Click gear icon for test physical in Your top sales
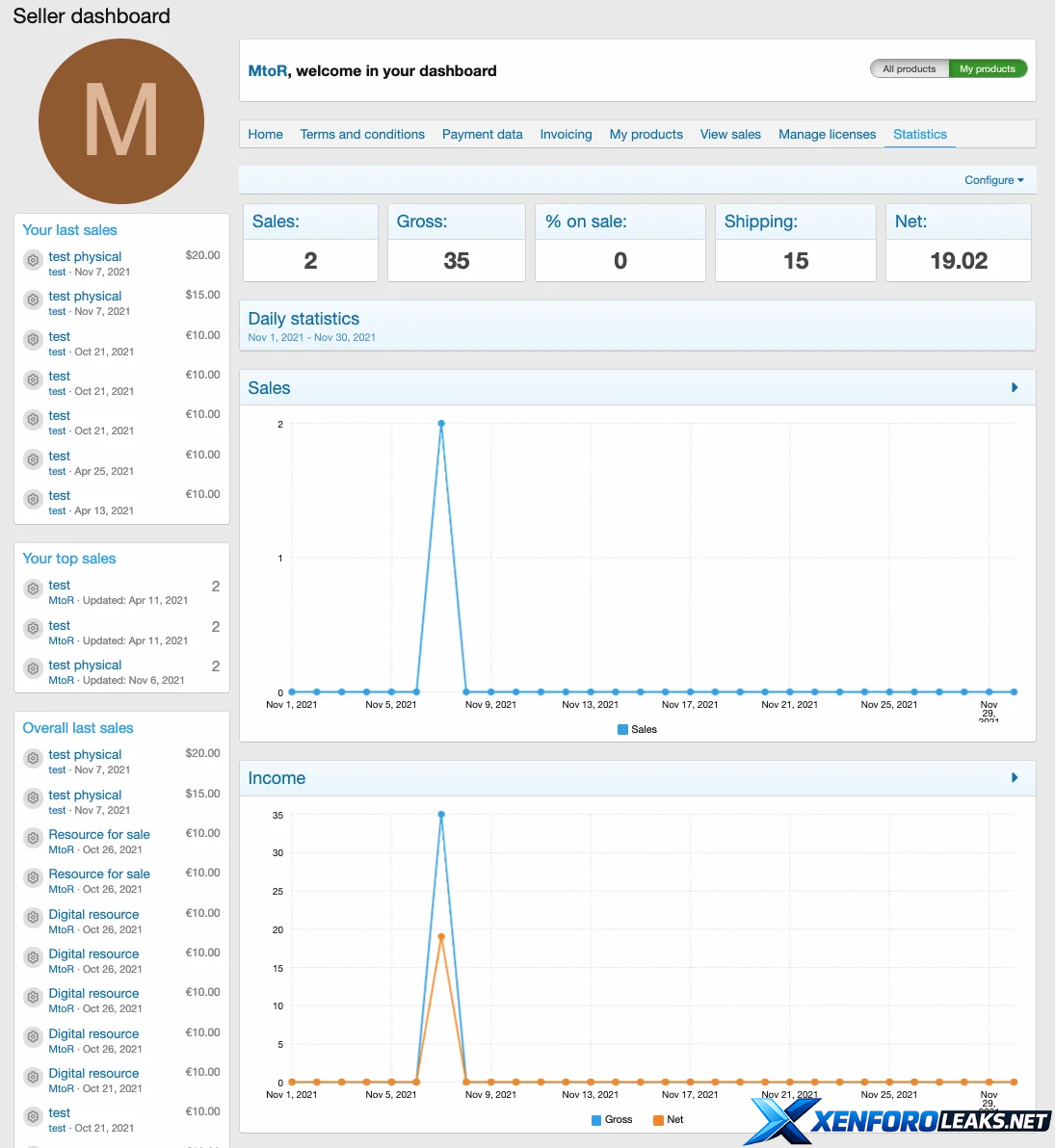Viewport: 1055px width, 1148px height. coord(33,668)
